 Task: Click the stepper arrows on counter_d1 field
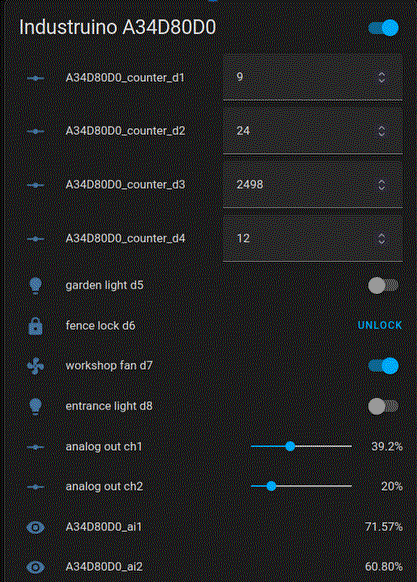pos(381,77)
